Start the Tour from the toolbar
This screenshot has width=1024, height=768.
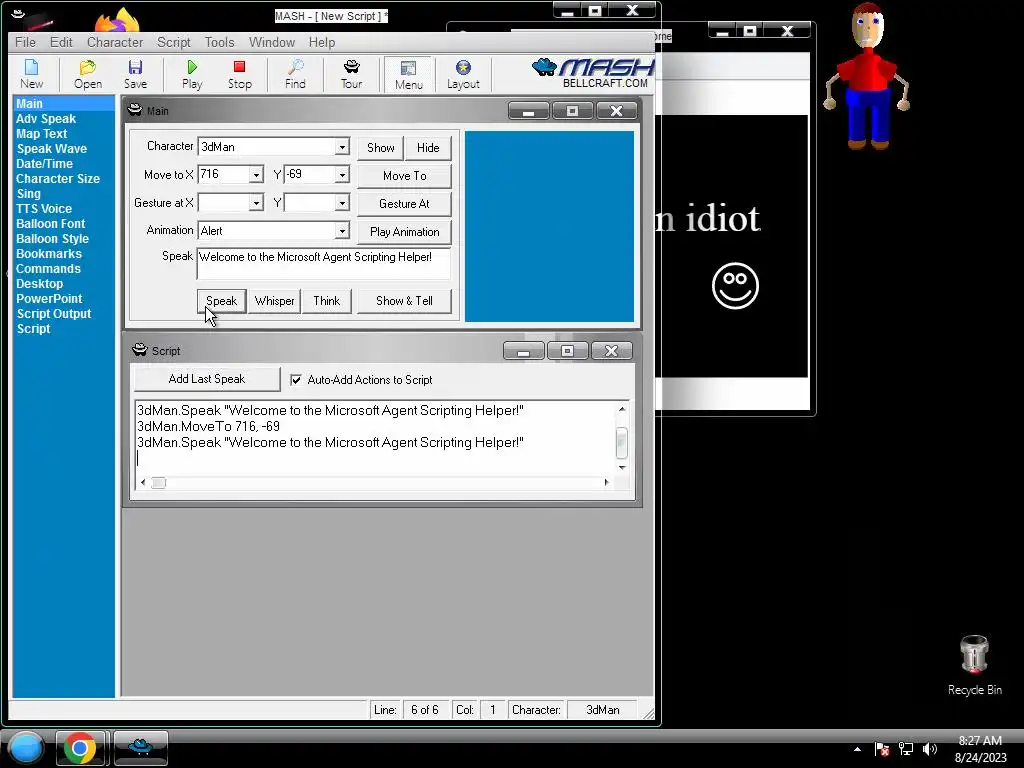351,74
